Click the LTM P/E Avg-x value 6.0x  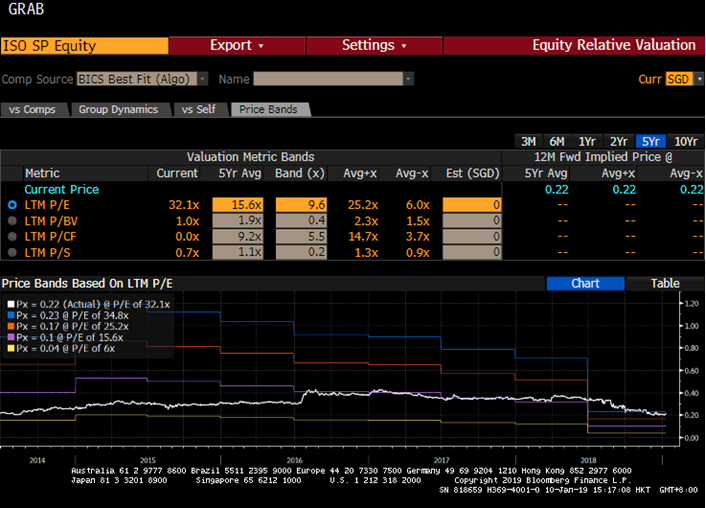tap(417, 205)
